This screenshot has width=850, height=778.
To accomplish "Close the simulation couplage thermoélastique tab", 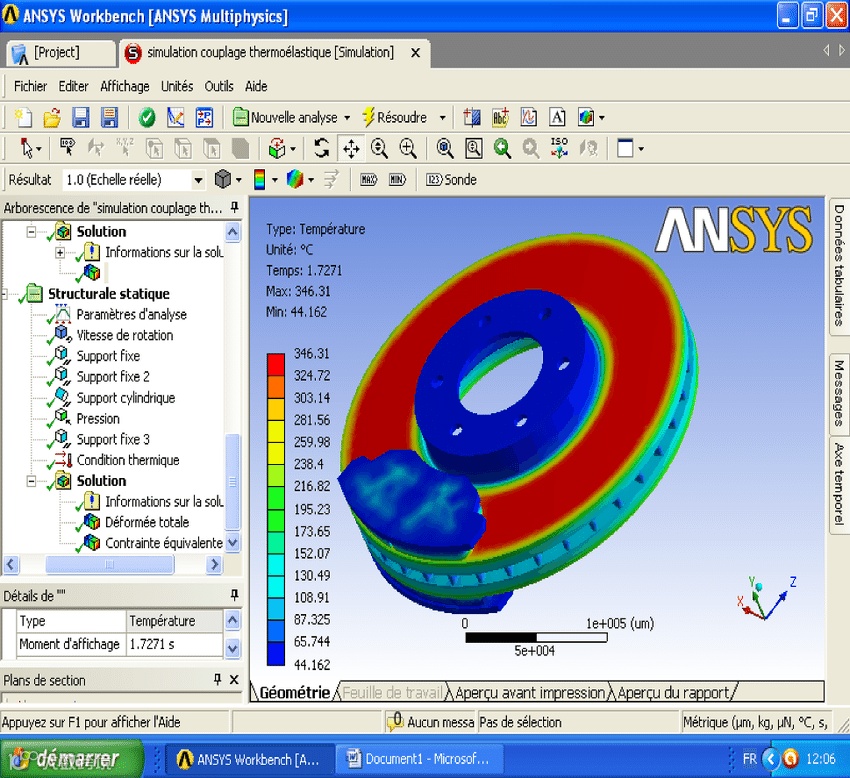I will [415, 53].
